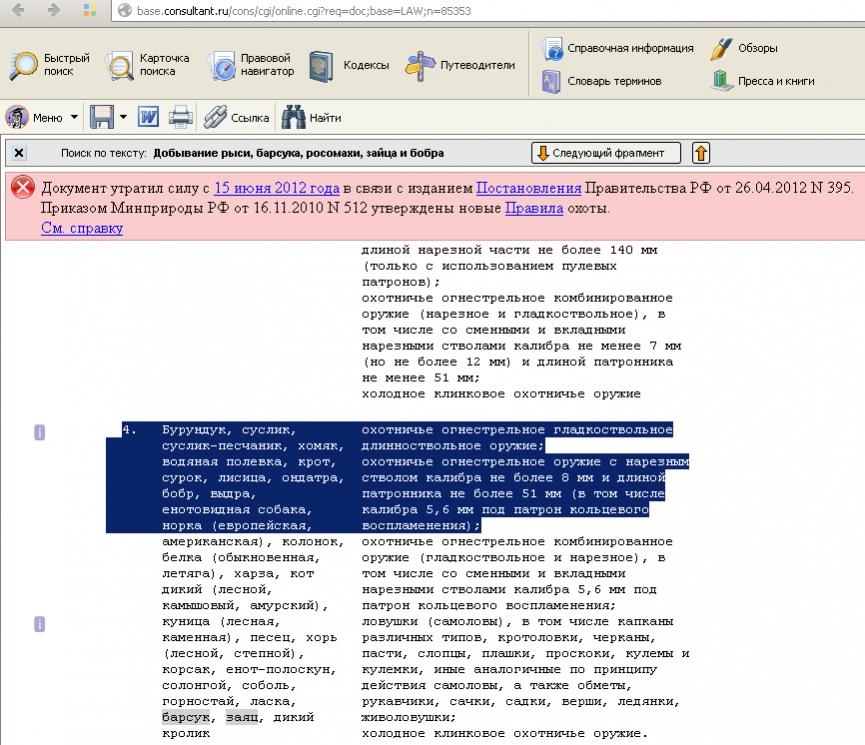Open Правовой навигатор
Screen dimensions: 865x745
click(x=251, y=65)
